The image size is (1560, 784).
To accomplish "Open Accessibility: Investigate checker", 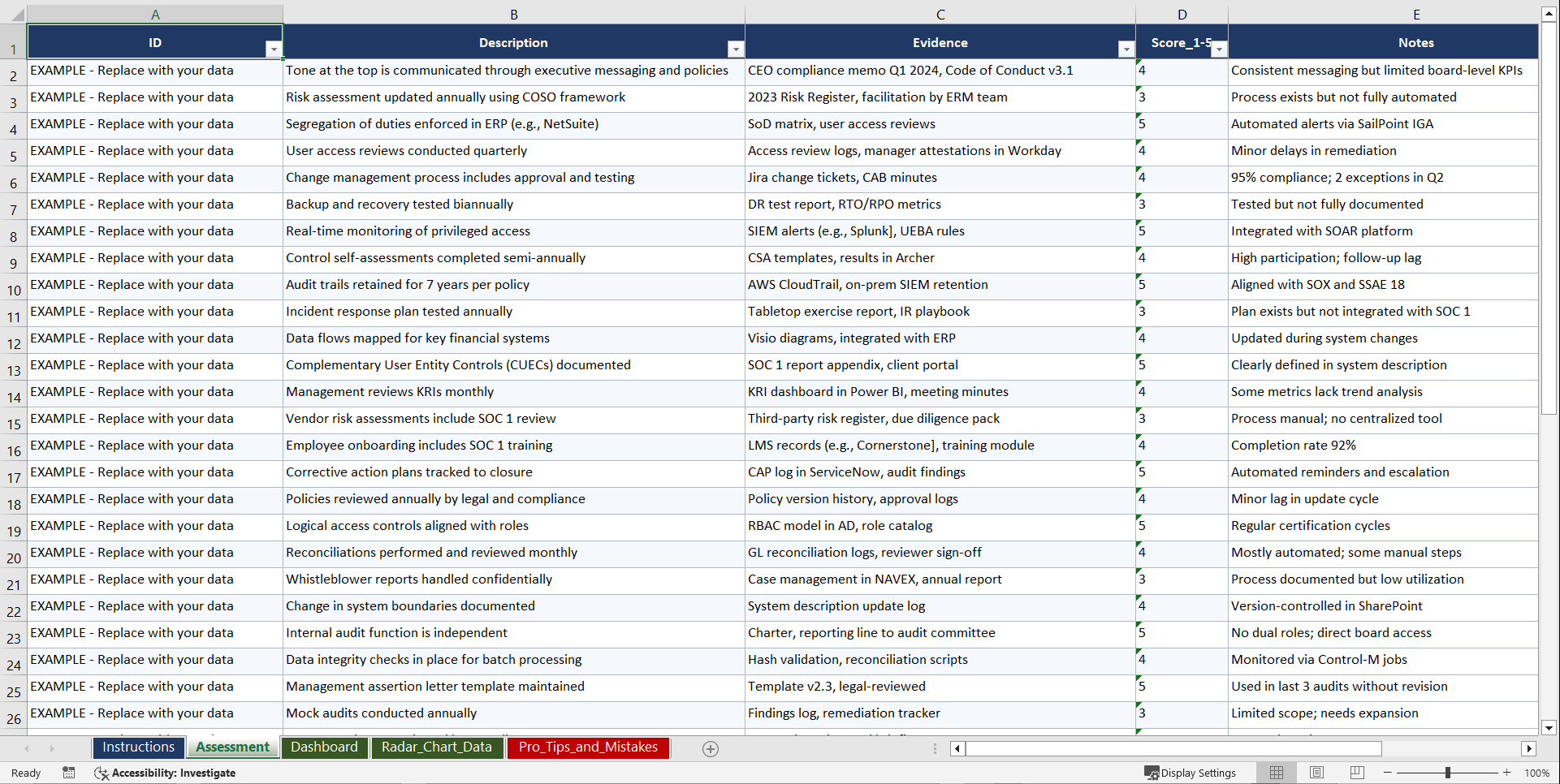I will click(166, 773).
